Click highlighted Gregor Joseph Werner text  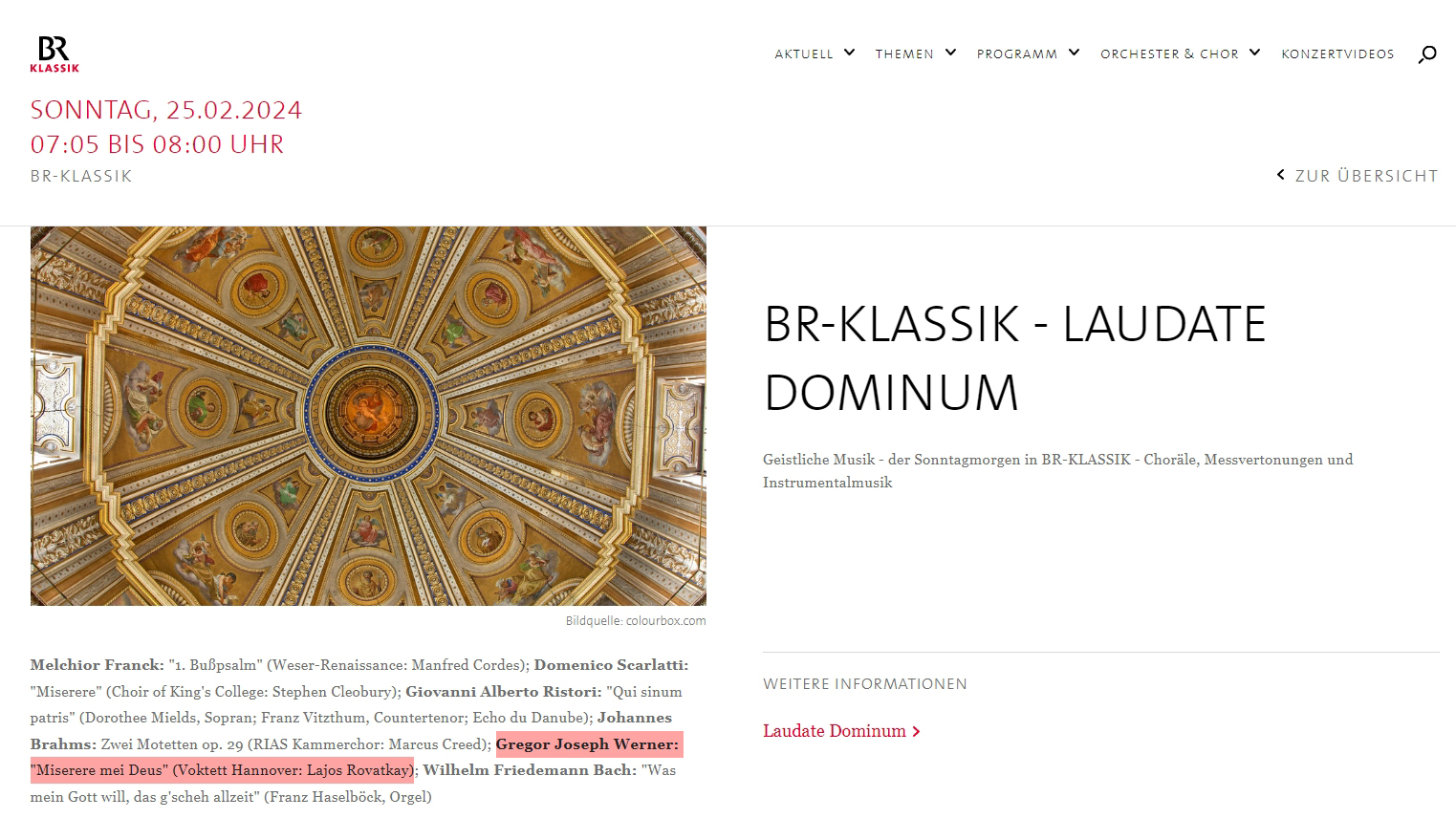pyautogui.click(x=587, y=744)
